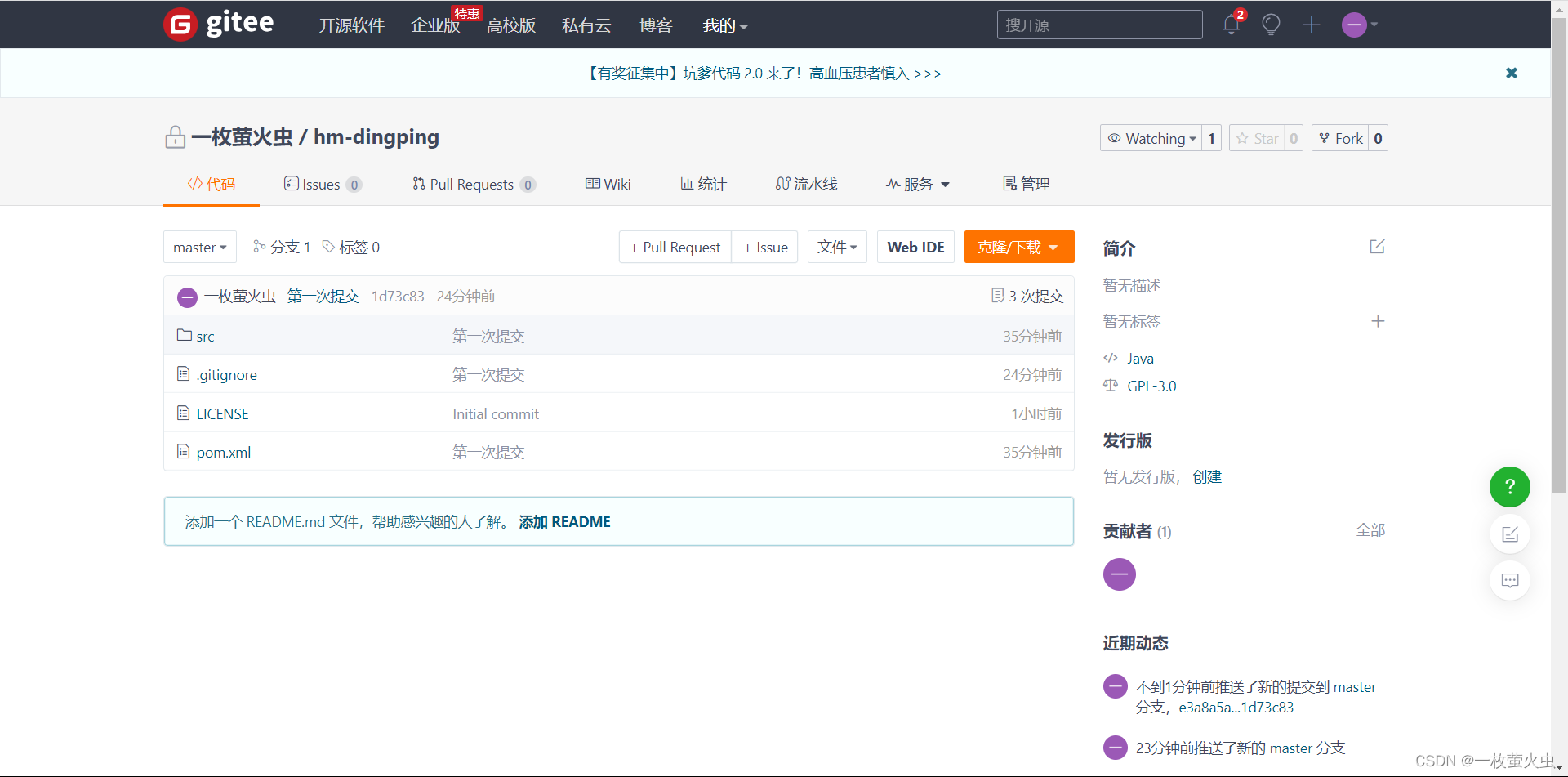Open the master branch dropdown
This screenshot has height=777, width=1568.
tap(200, 247)
